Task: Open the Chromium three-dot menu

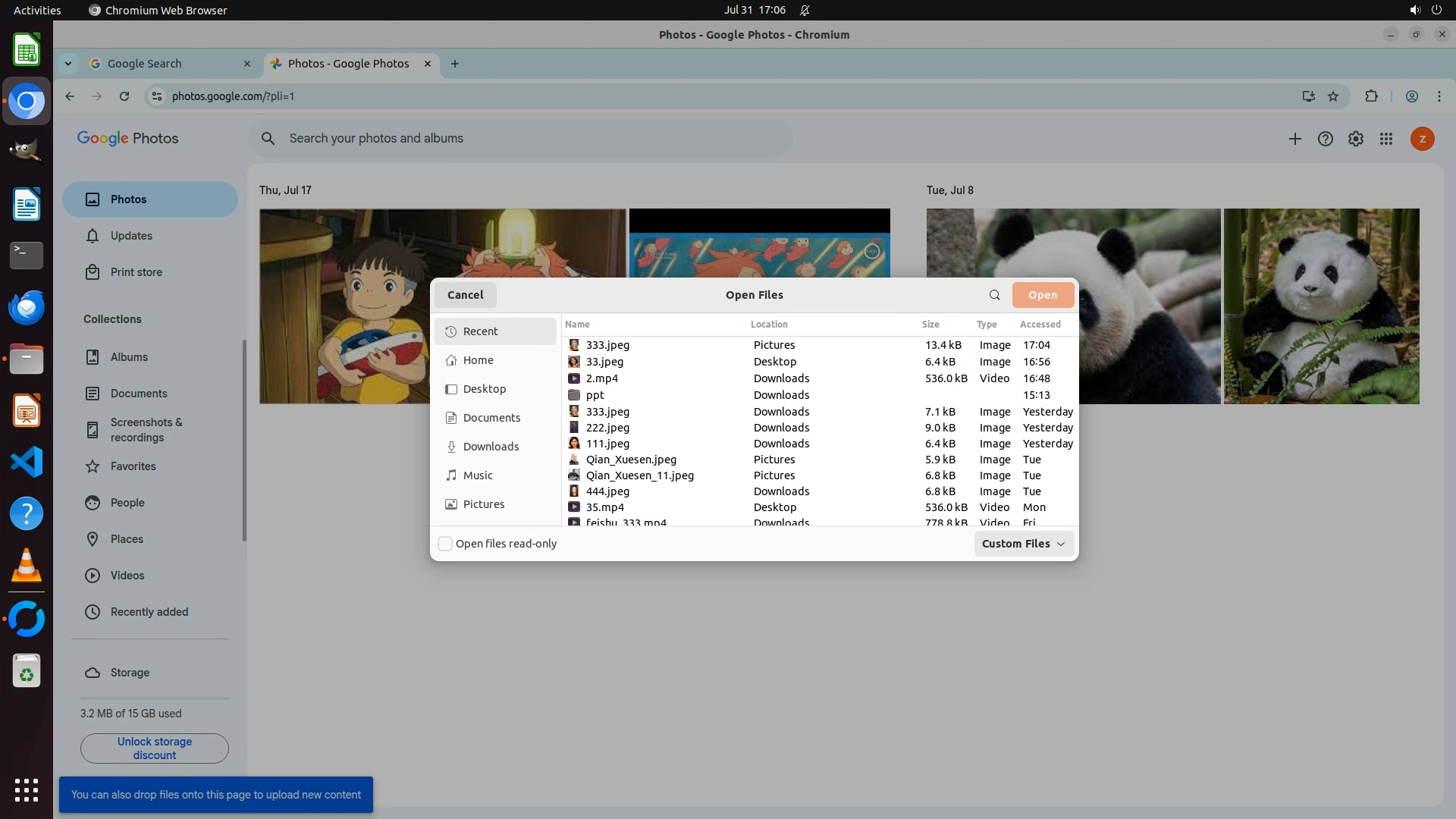Action: (1439, 96)
